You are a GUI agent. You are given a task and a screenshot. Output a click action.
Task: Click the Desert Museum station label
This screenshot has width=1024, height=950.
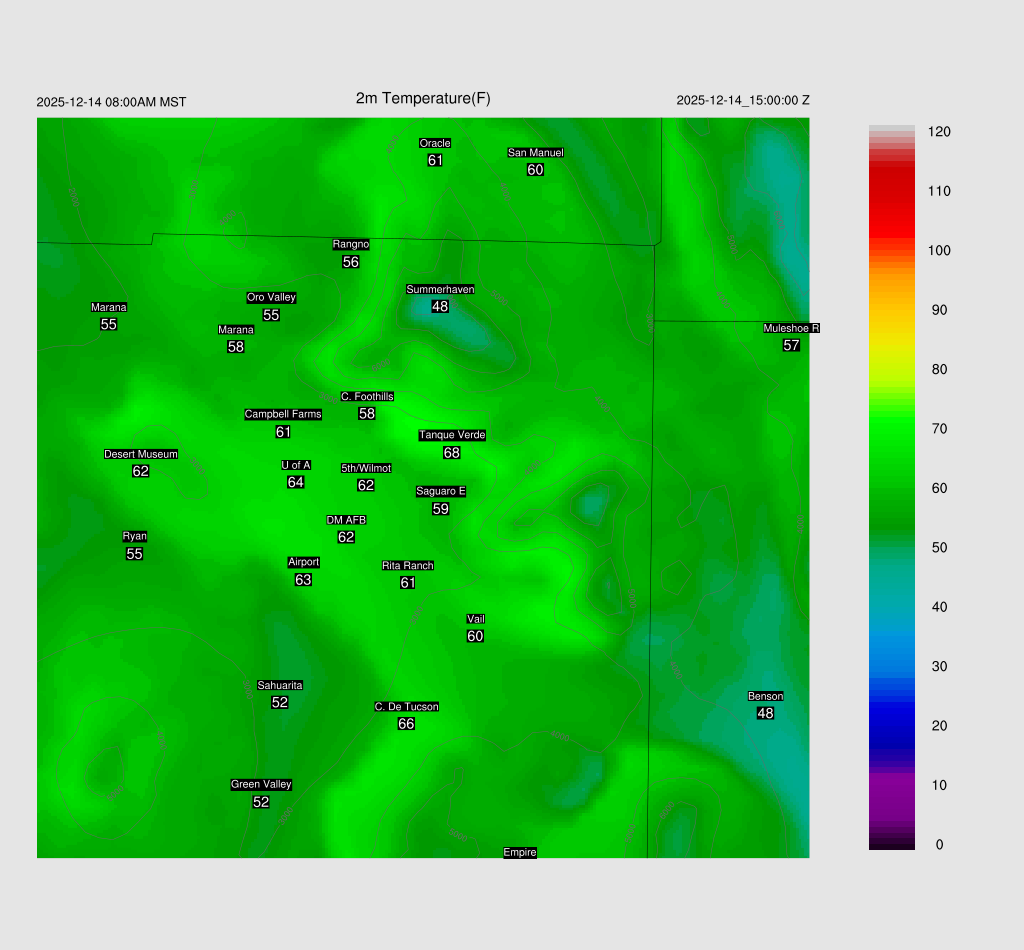tap(141, 454)
